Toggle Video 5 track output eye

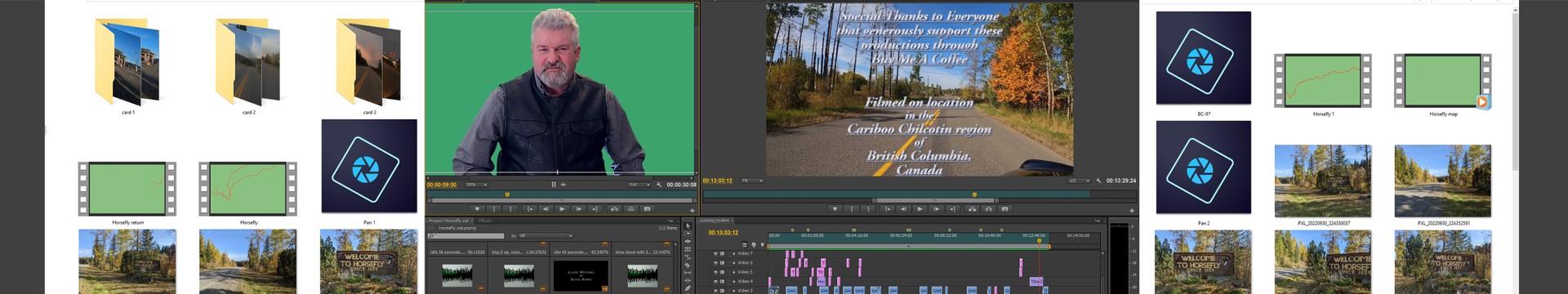point(716,272)
